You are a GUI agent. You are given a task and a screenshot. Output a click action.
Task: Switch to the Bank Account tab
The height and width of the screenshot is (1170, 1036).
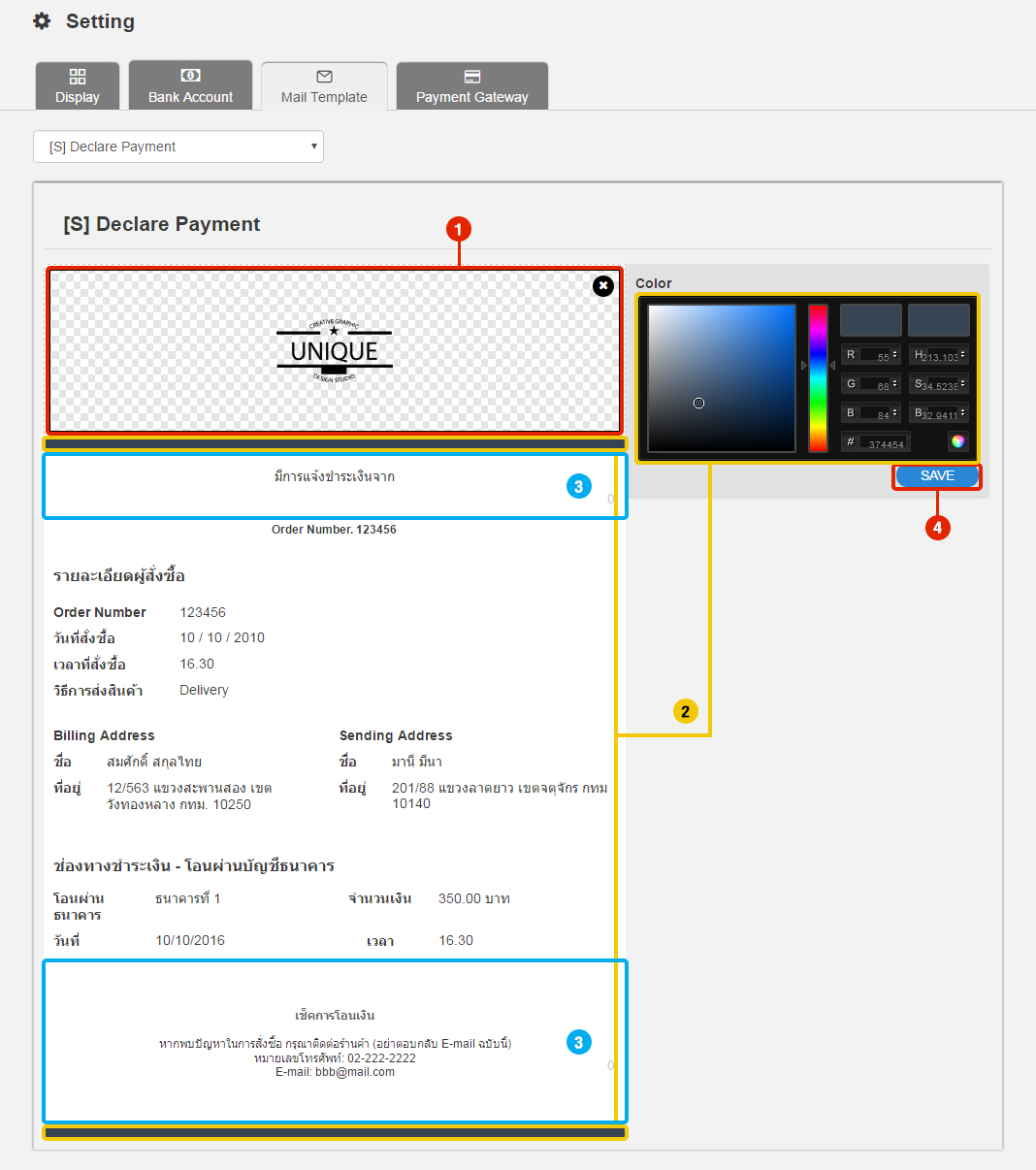(x=190, y=86)
